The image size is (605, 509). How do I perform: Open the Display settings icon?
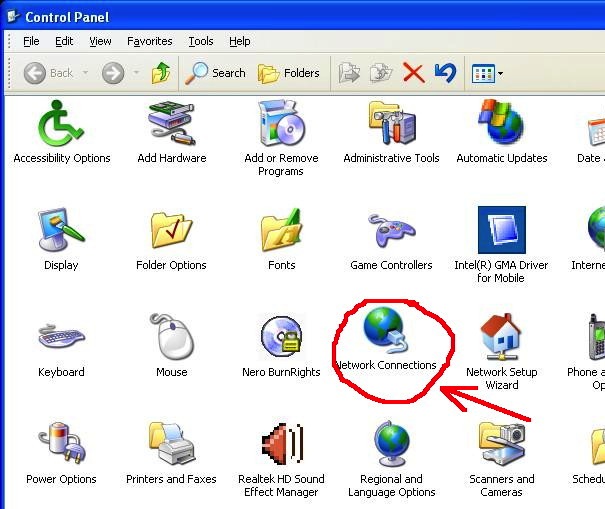[x=61, y=232]
